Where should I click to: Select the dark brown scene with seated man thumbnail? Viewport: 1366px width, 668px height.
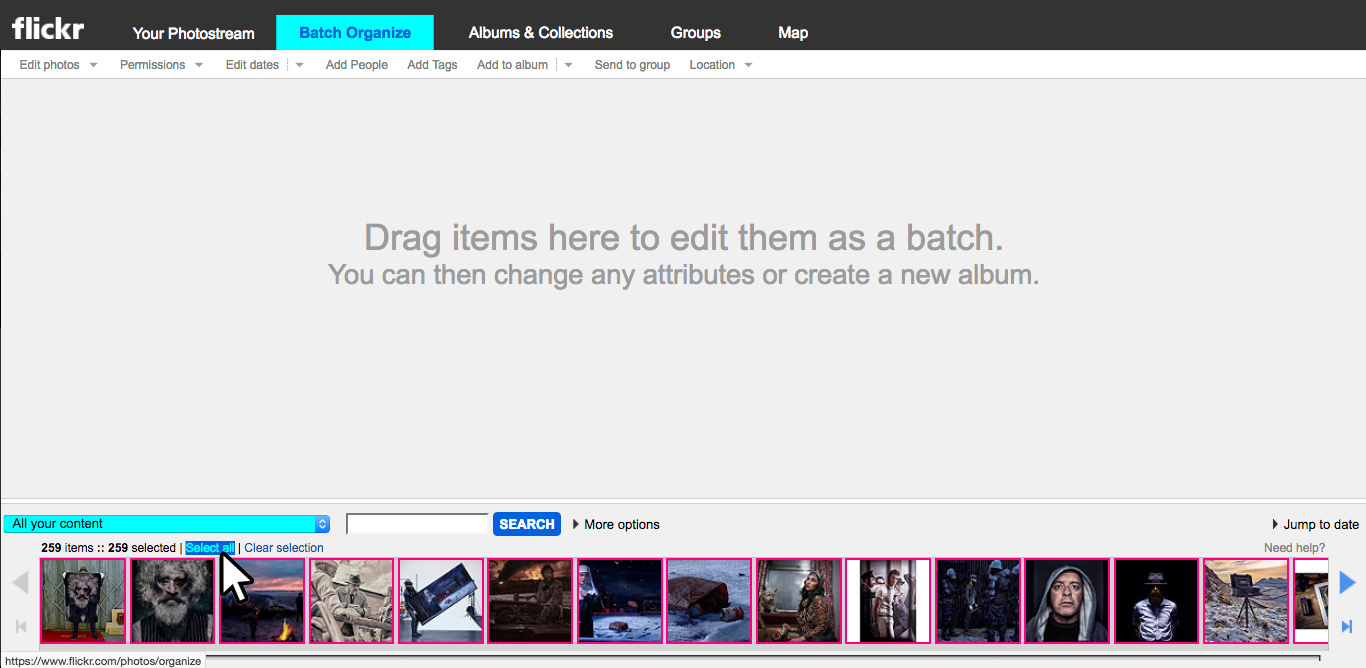pos(530,600)
